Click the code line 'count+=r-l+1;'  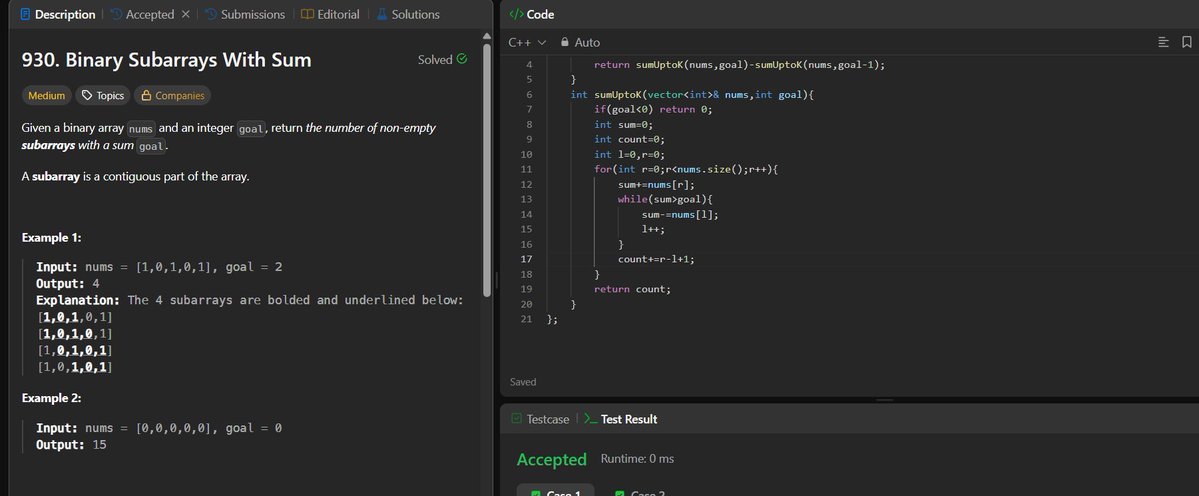point(656,259)
